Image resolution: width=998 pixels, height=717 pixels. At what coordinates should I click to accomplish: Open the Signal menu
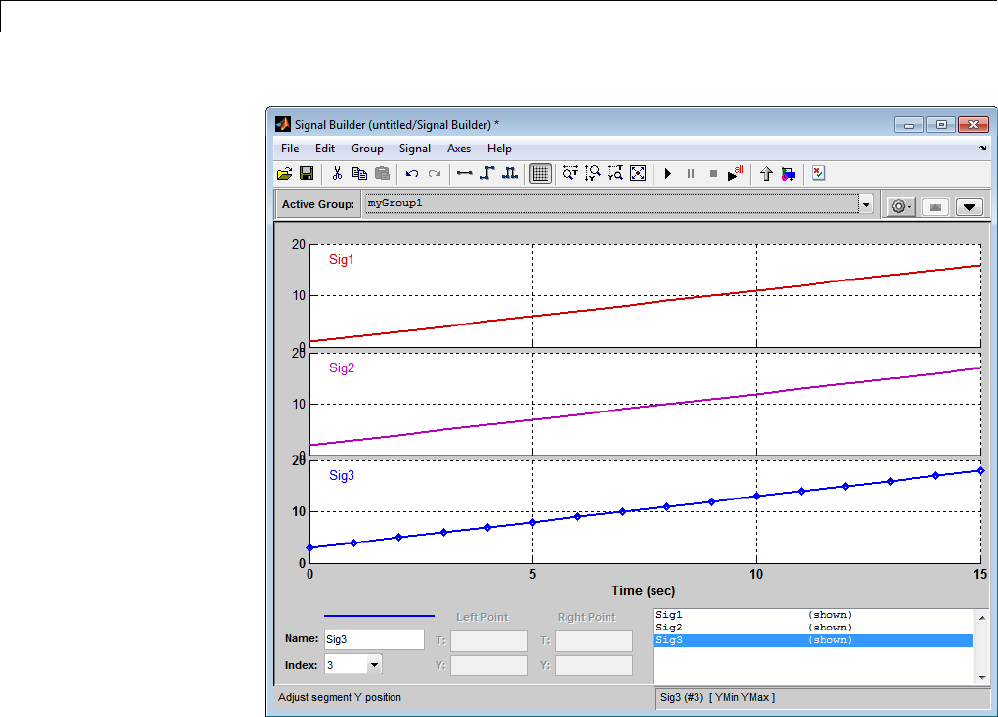[415, 148]
